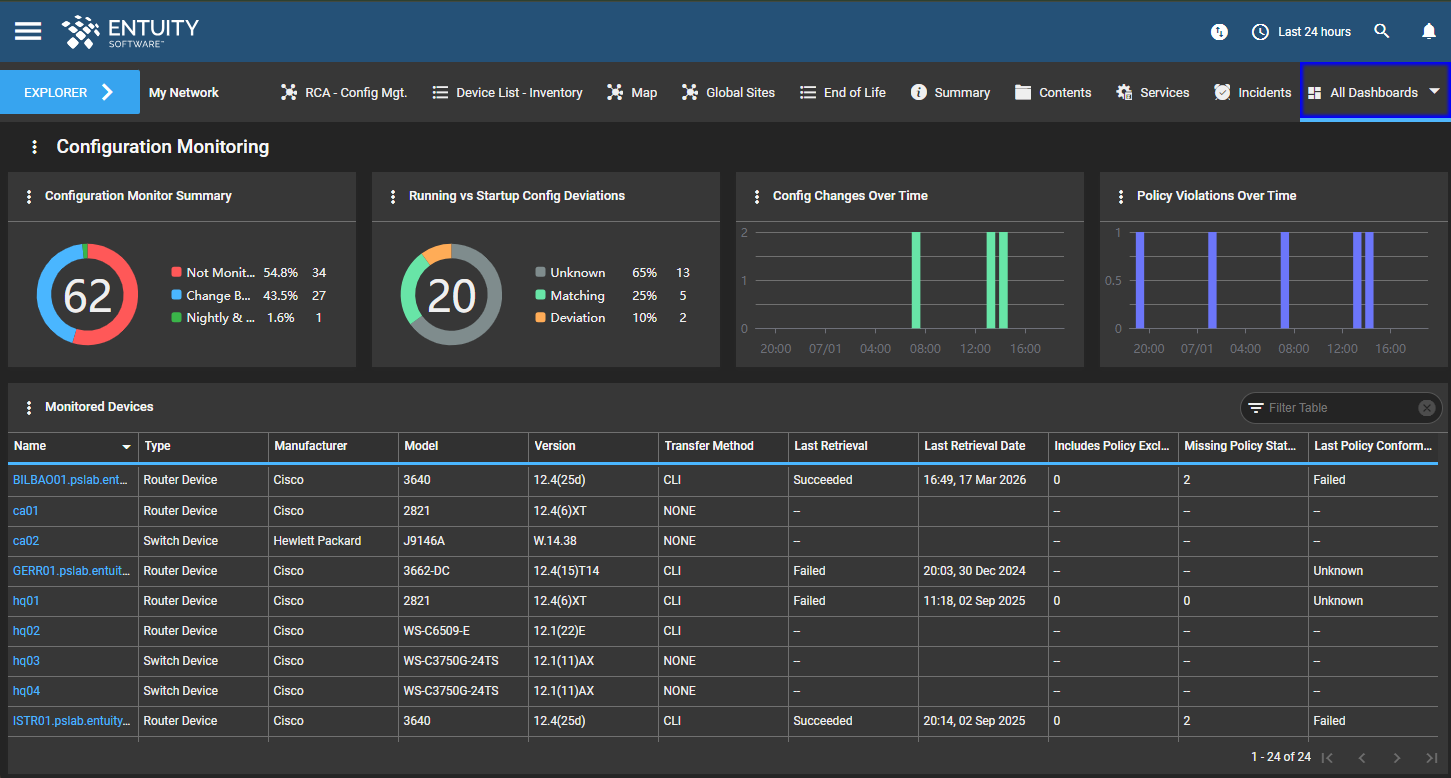Expand the All Dashboards dropdown arrow
1451x778 pixels.
pyautogui.click(x=1435, y=91)
